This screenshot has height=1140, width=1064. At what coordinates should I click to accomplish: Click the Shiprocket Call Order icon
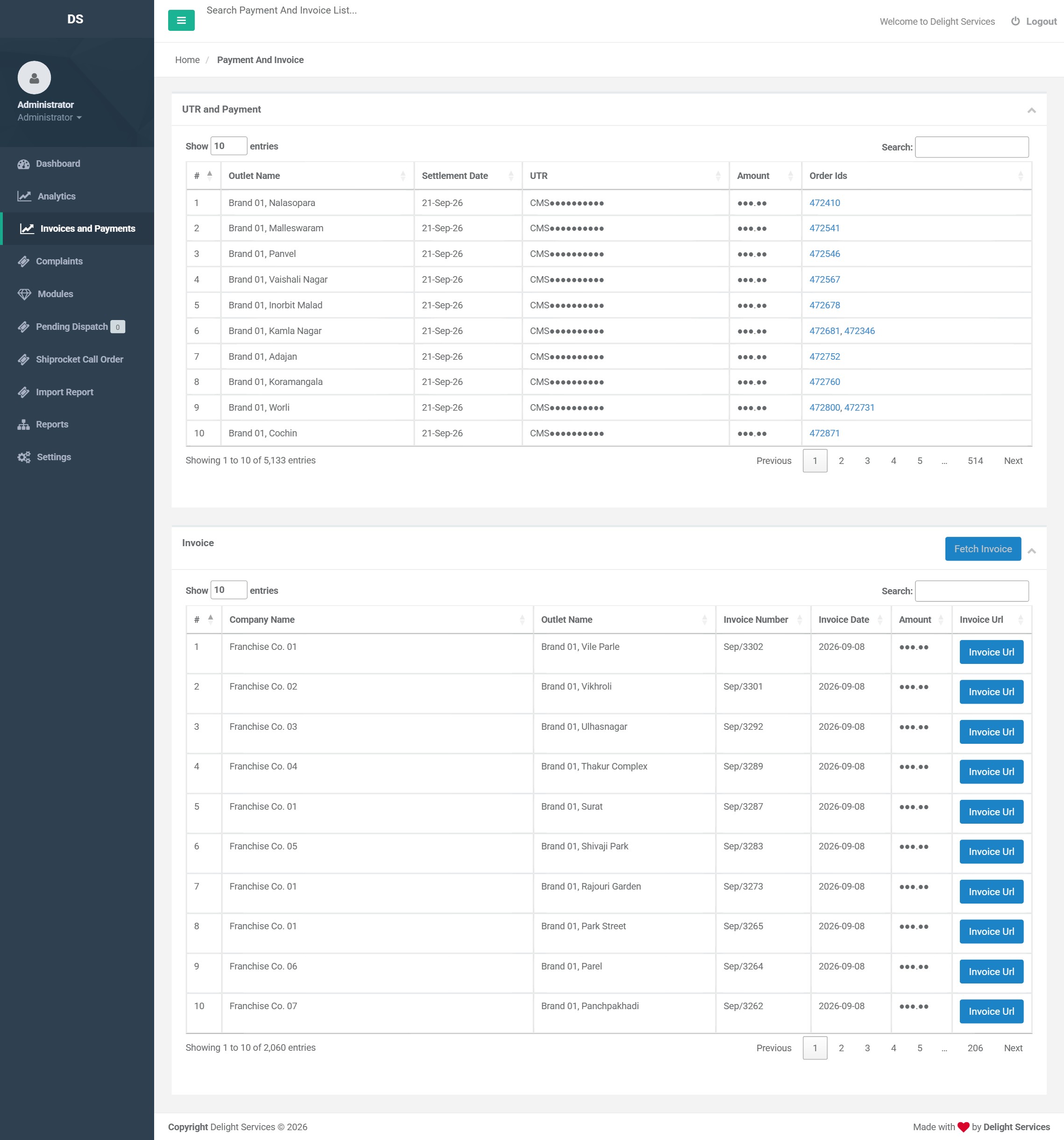point(23,360)
